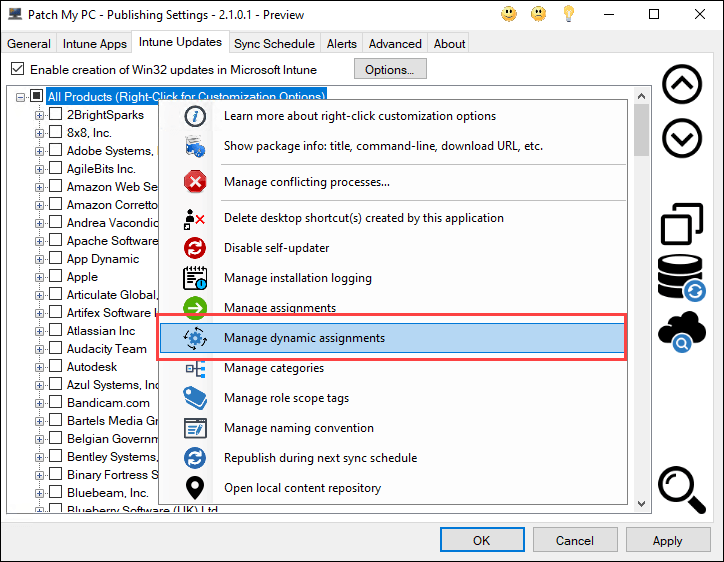The width and height of the screenshot is (724, 562).
Task: Check the AgileBits Inc. checkbox
Action: pyautogui.click(x=55, y=168)
